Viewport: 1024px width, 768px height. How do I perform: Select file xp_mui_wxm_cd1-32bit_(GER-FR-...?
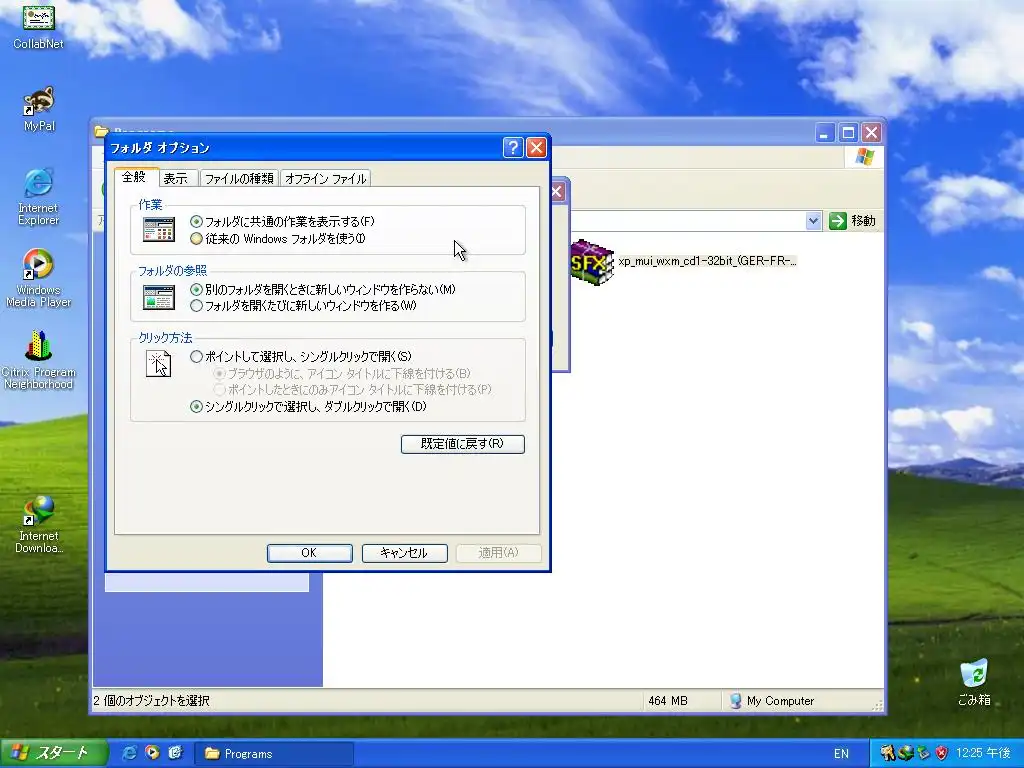(707, 261)
